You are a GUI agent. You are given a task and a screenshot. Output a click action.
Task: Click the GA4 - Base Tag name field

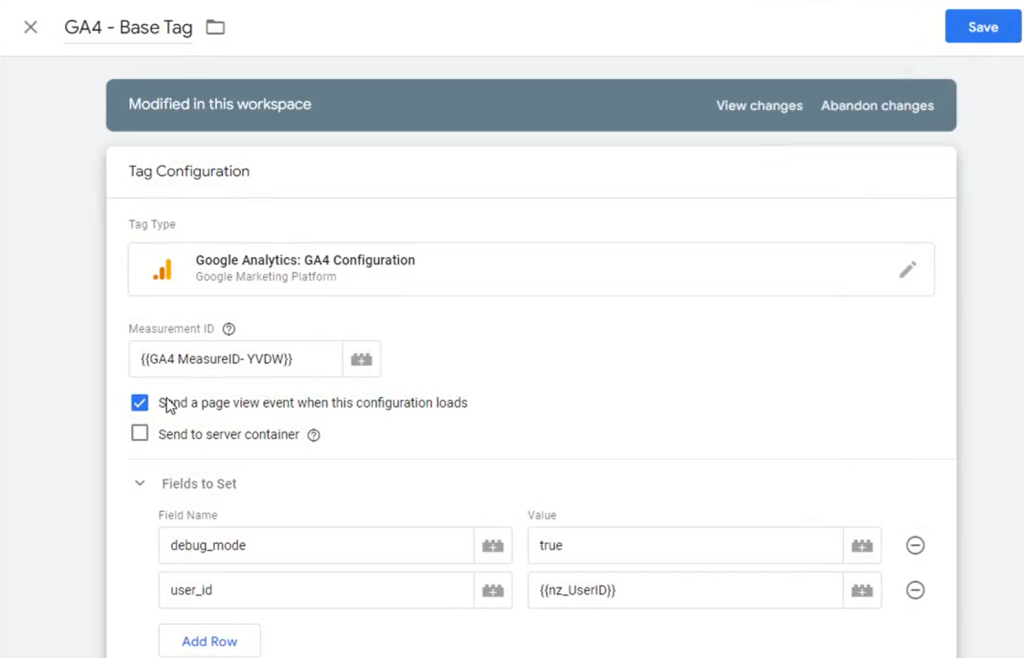pyautogui.click(x=128, y=27)
